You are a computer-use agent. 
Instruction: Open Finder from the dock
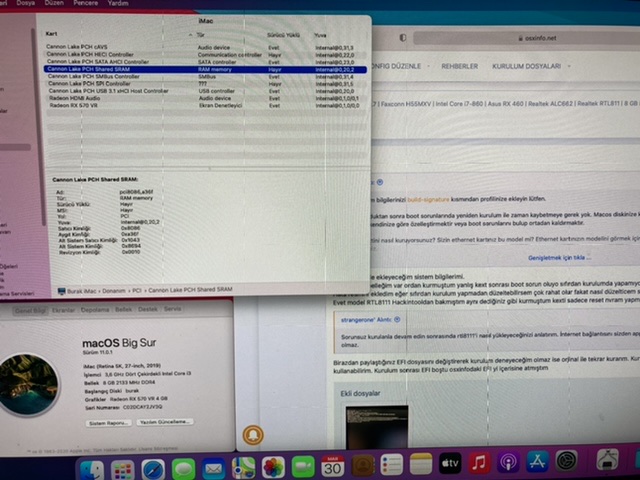93,468
